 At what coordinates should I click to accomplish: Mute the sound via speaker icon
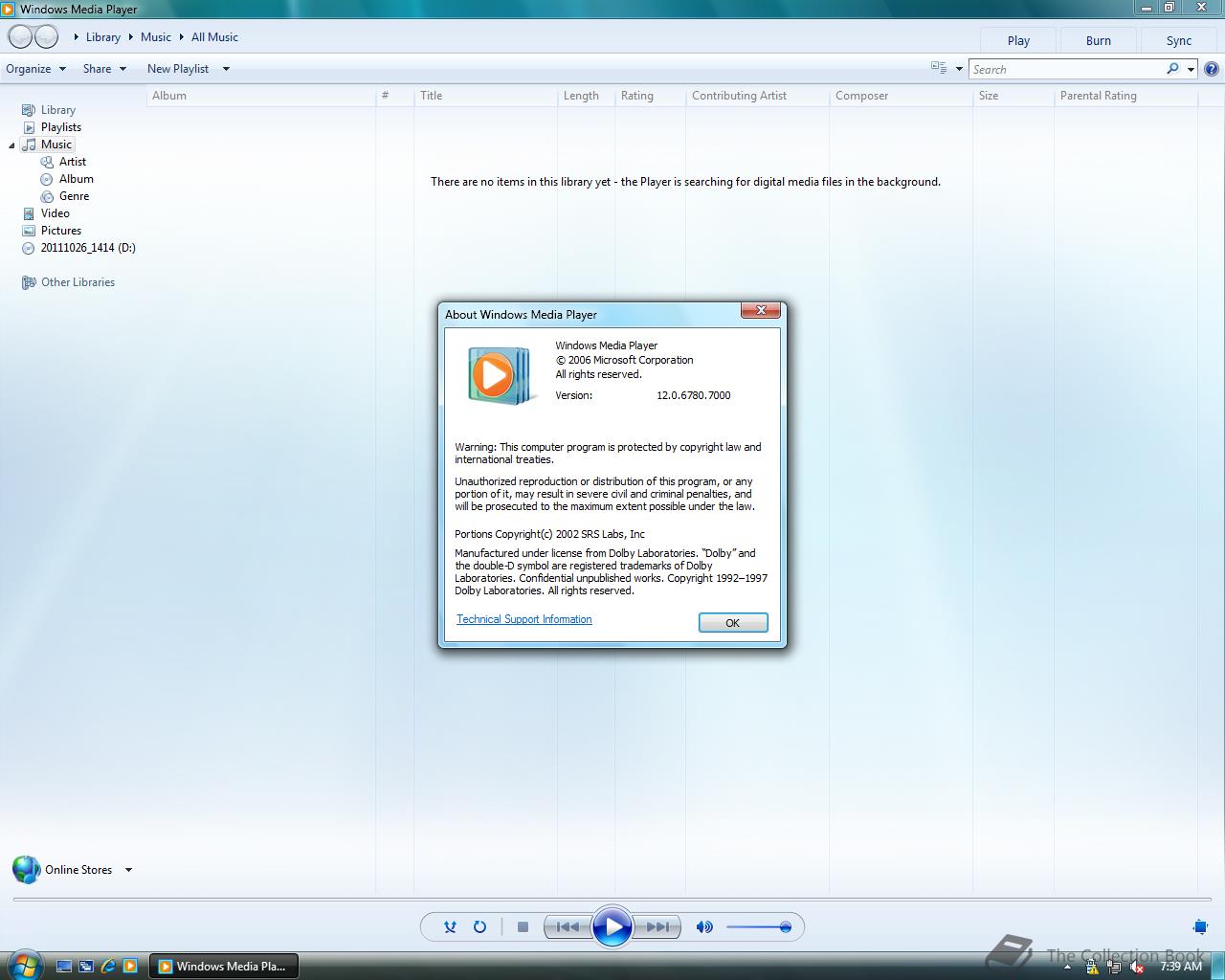click(704, 926)
